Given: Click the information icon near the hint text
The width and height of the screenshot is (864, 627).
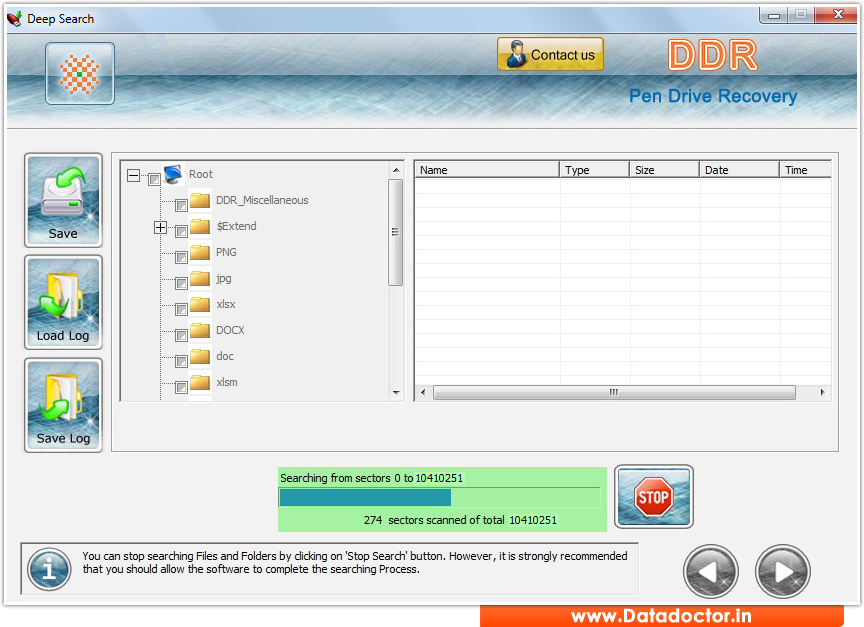Looking at the screenshot, I should click(x=48, y=568).
